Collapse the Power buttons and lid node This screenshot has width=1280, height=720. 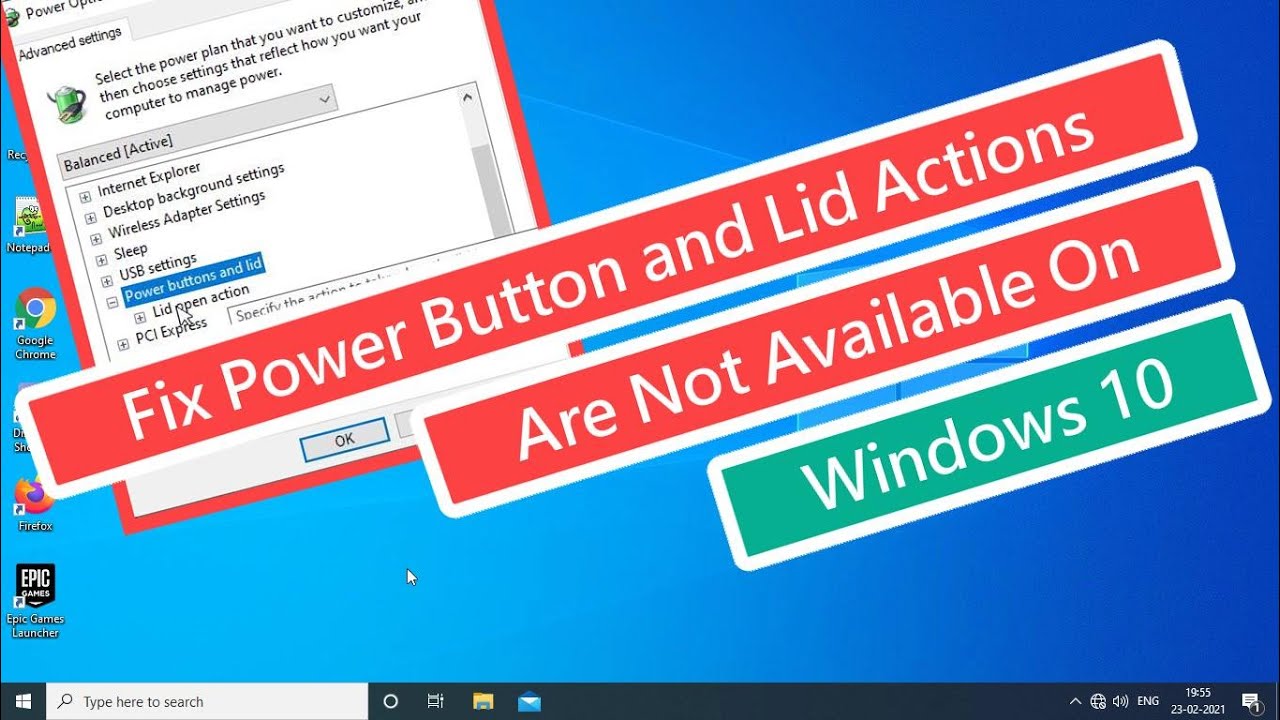tap(112, 302)
